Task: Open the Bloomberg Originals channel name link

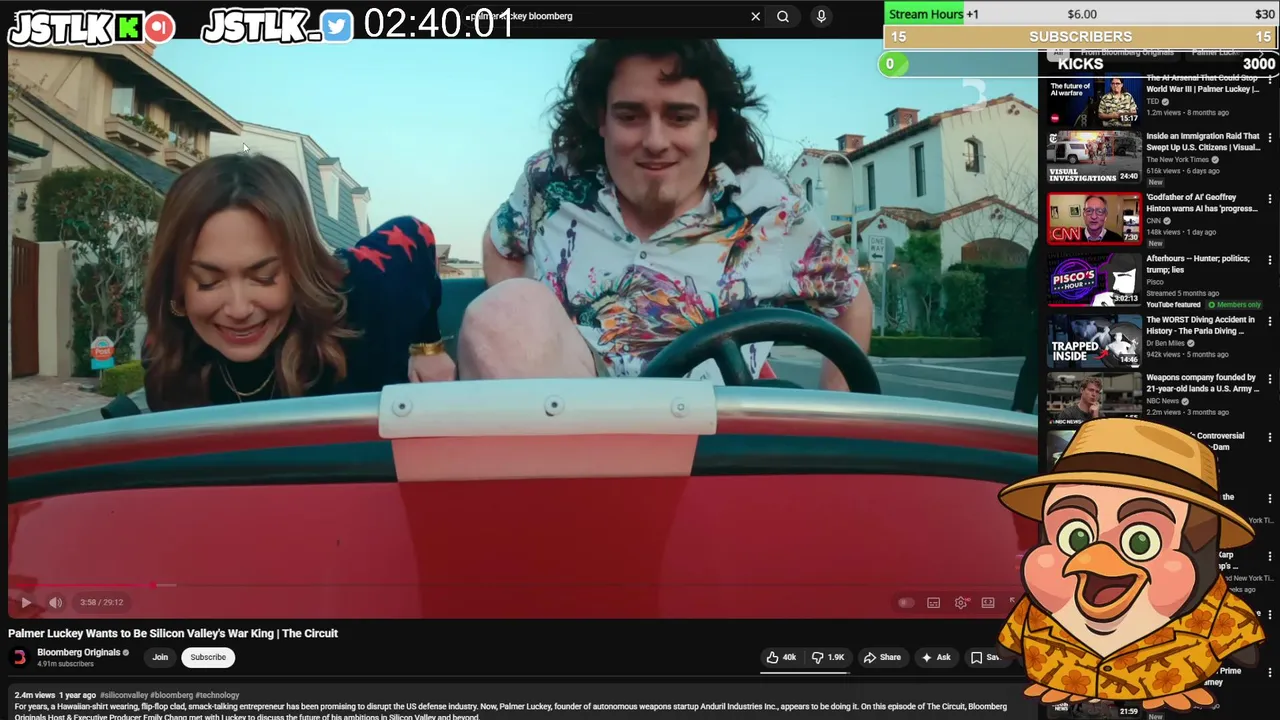Action: point(78,652)
